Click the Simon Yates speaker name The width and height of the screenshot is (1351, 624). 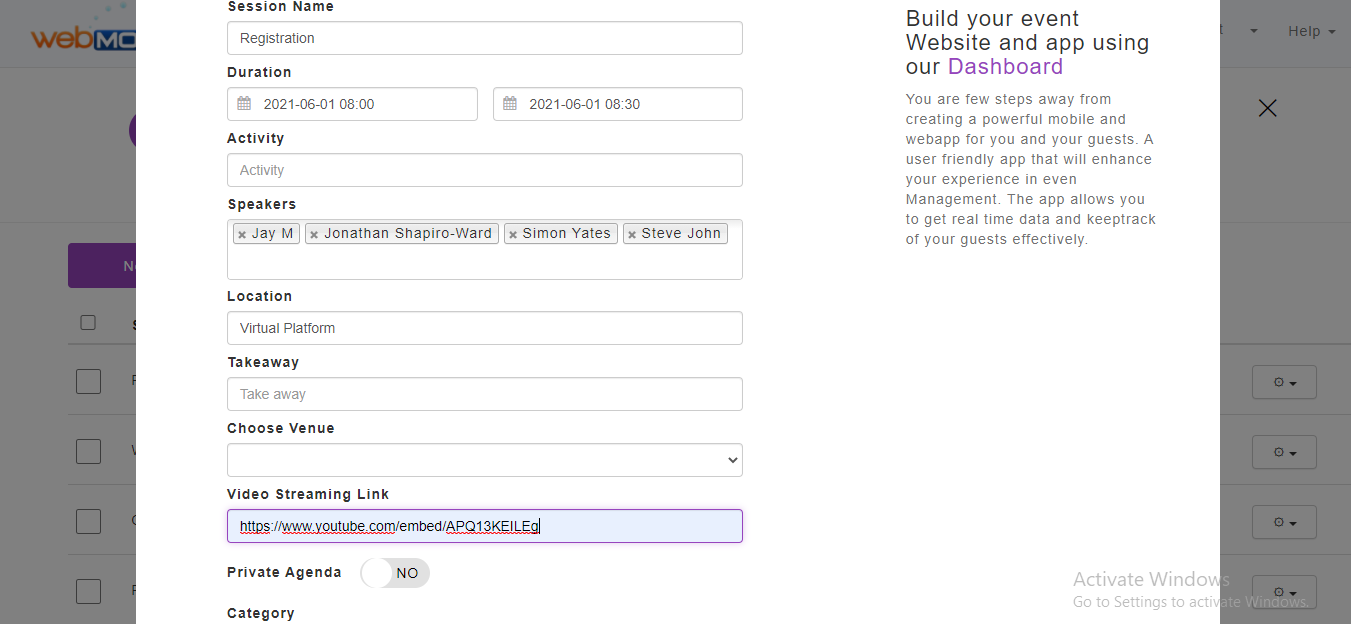click(566, 233)
